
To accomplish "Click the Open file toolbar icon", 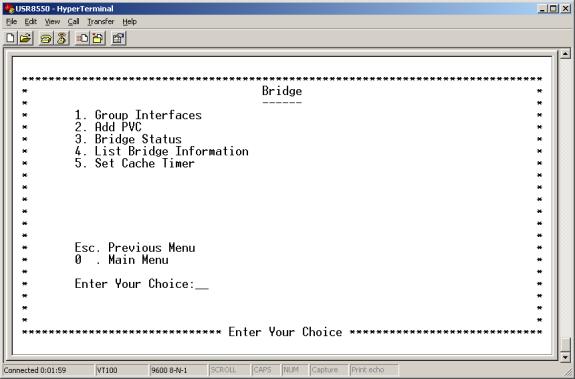I will [25, 38].
